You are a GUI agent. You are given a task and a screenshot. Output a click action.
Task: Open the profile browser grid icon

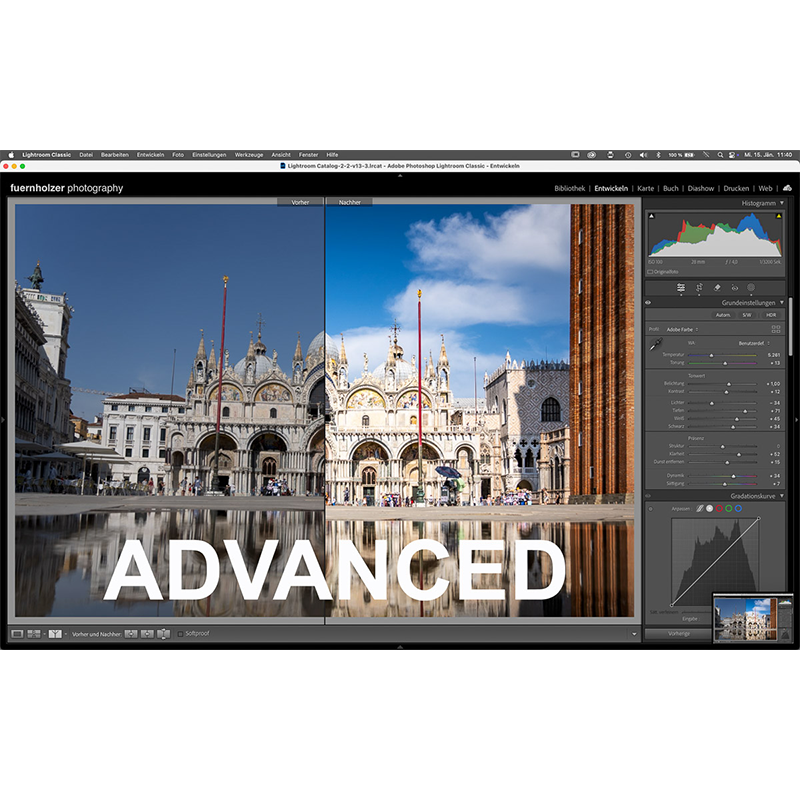pyautogui.click(x=775, y=328)
